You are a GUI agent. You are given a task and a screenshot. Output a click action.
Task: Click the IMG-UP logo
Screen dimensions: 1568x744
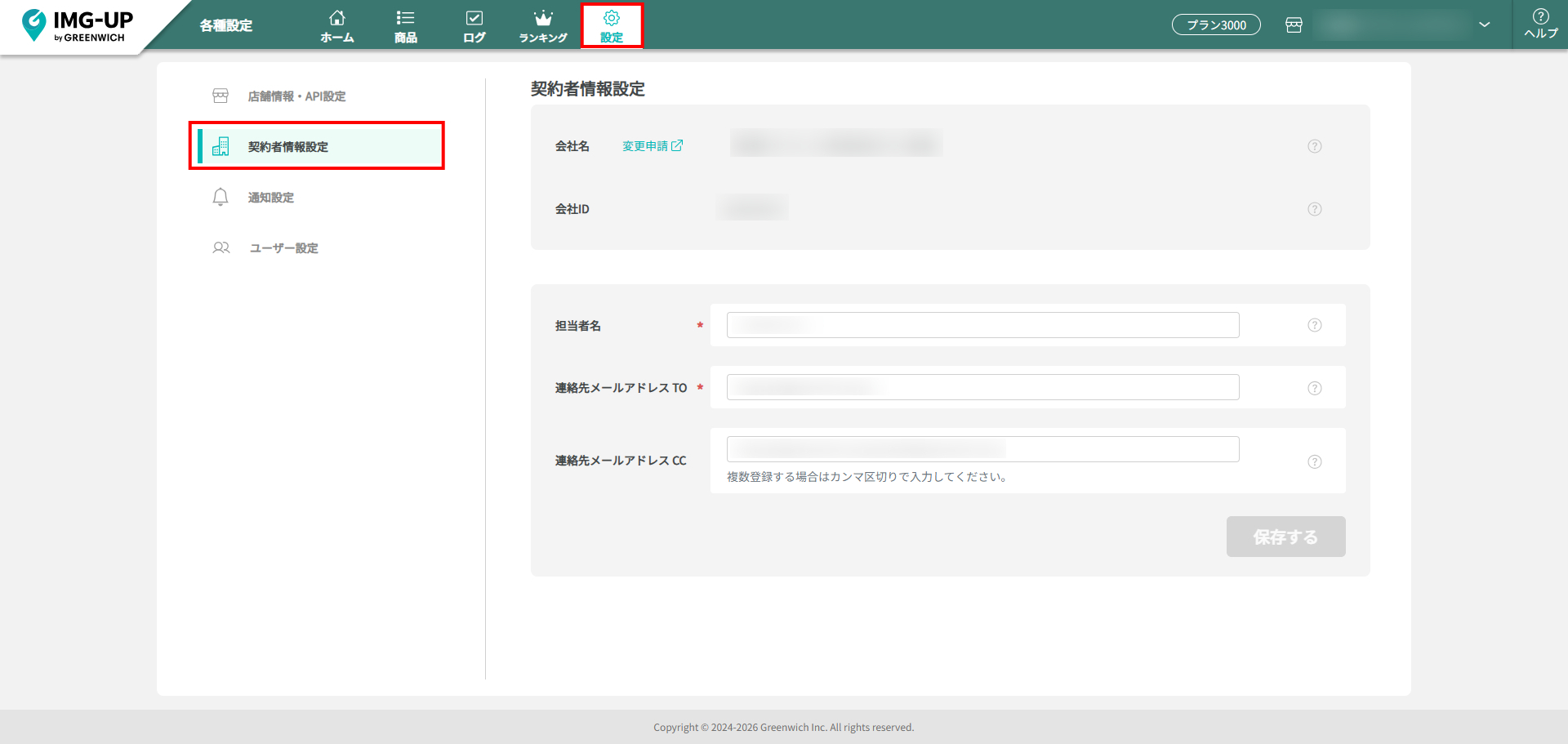tap(78, 25)
